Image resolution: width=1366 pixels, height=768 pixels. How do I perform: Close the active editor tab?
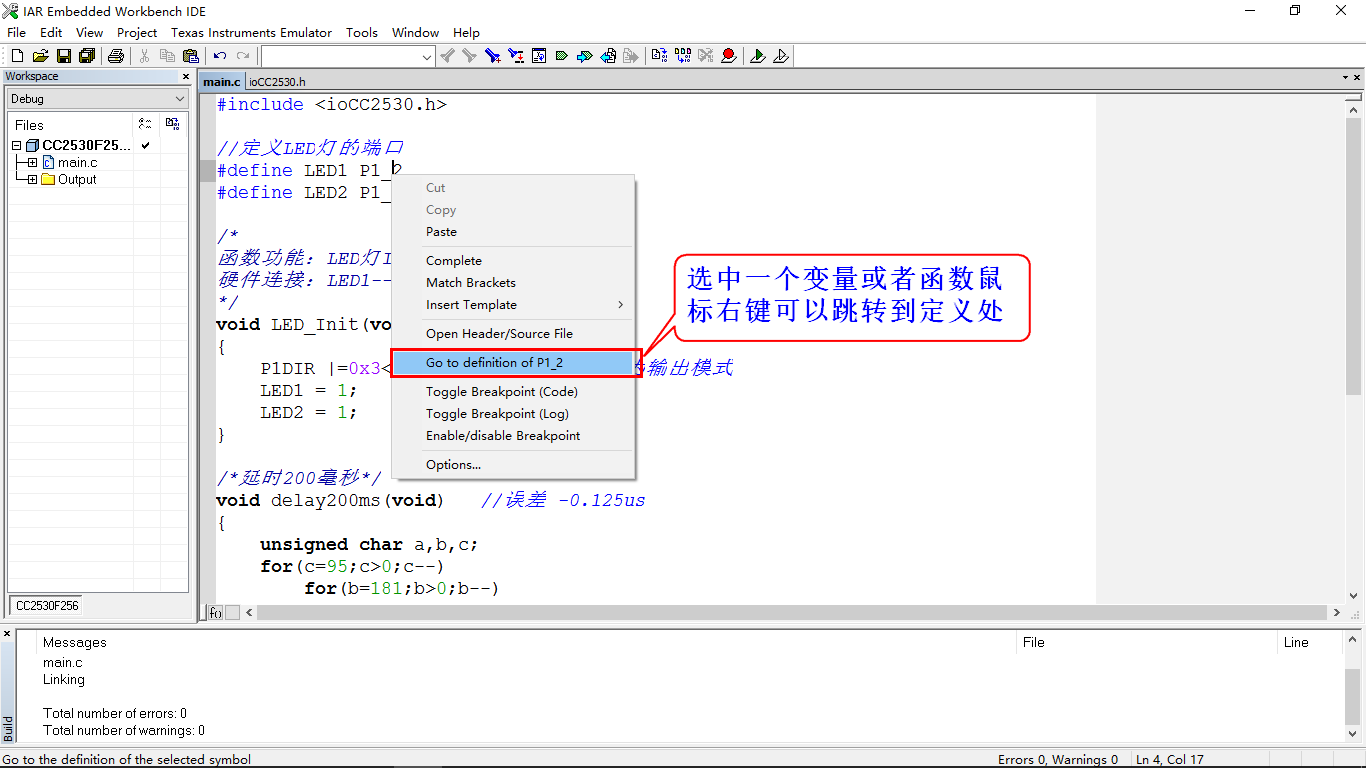point(1357,78)
